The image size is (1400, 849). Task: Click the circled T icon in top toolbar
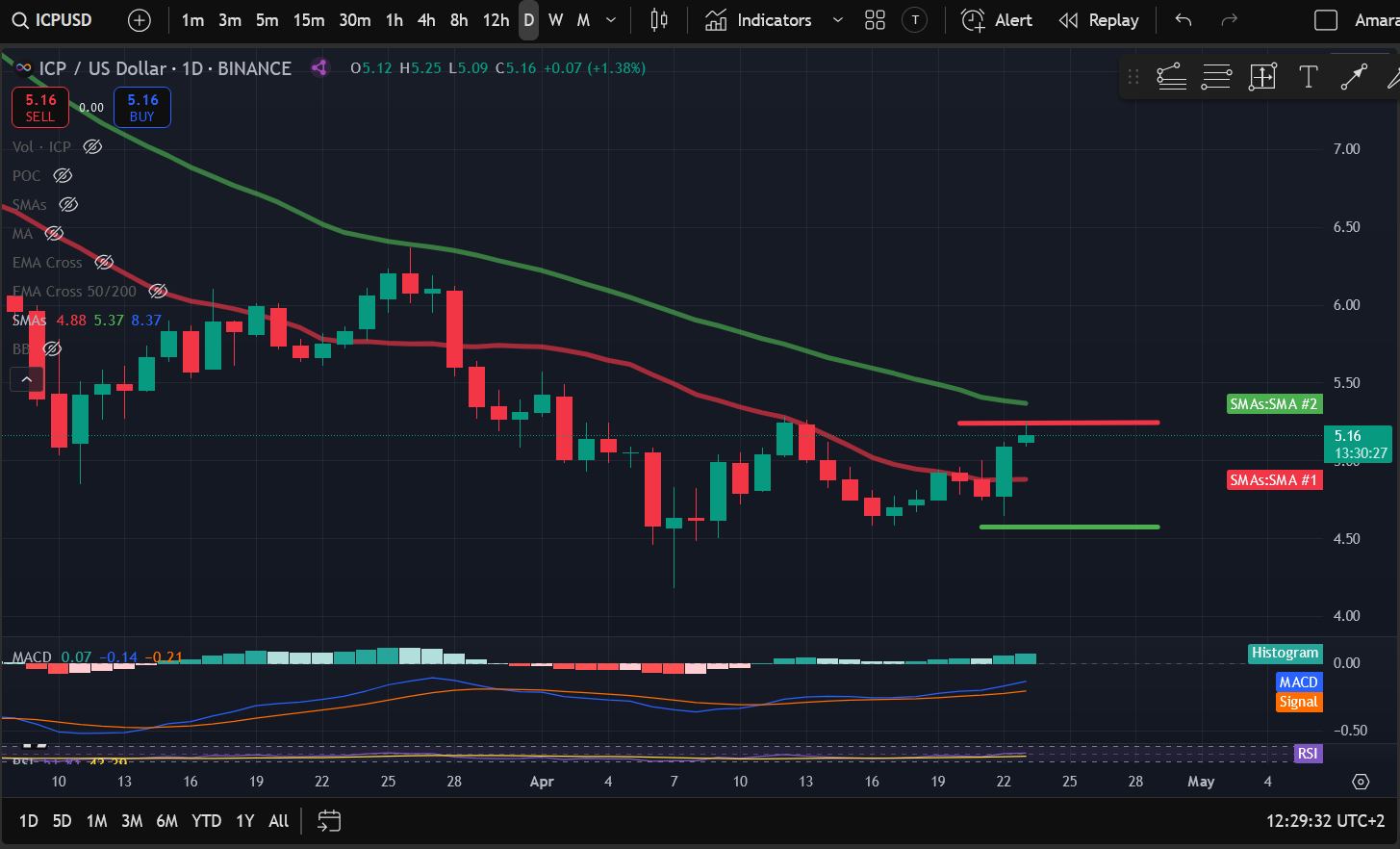(915, 20)
